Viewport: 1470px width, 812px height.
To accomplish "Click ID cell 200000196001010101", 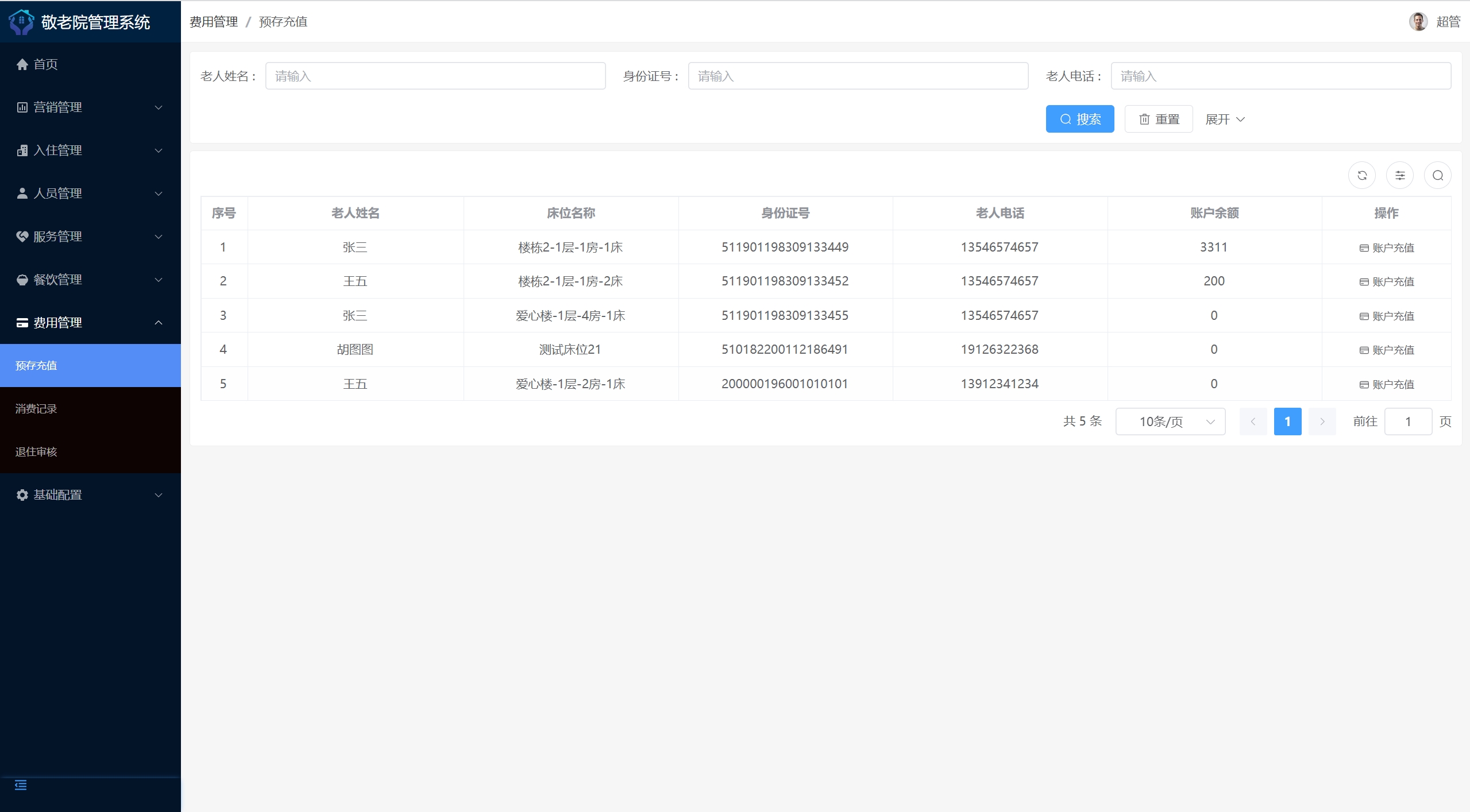I will pyautogui.click(x=785, y=384).
